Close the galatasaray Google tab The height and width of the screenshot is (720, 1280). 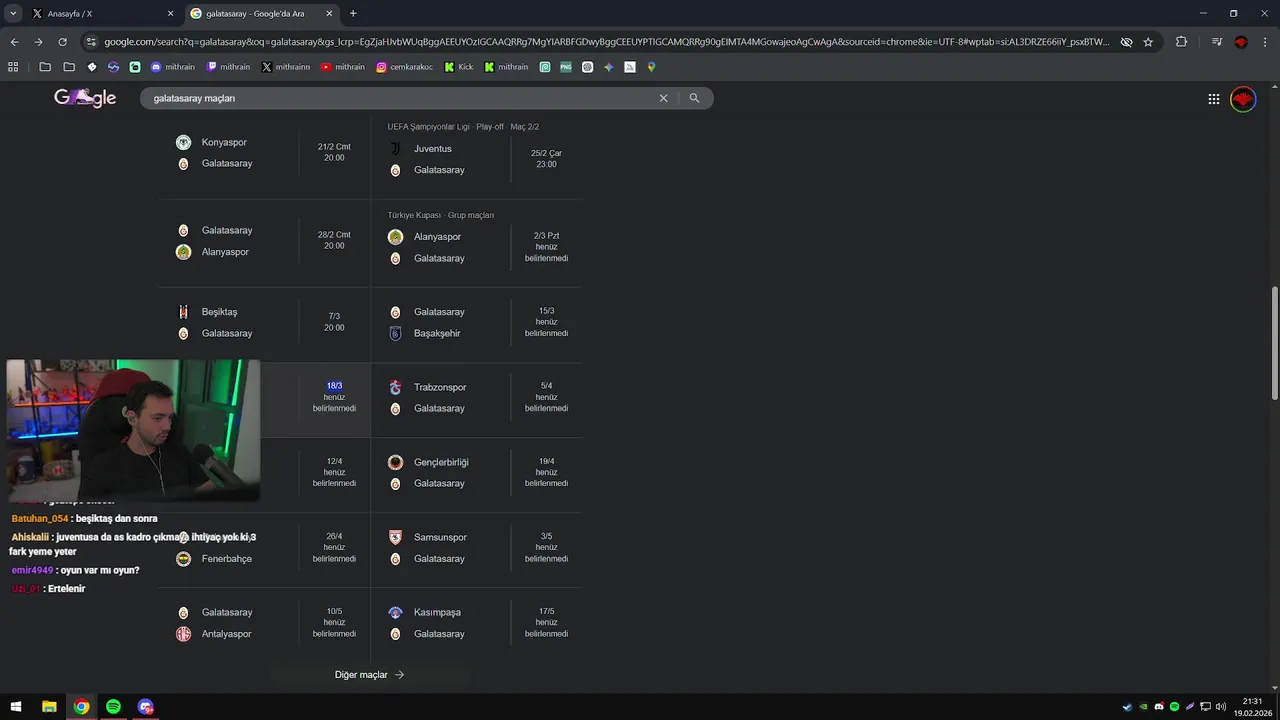[328, 14]
